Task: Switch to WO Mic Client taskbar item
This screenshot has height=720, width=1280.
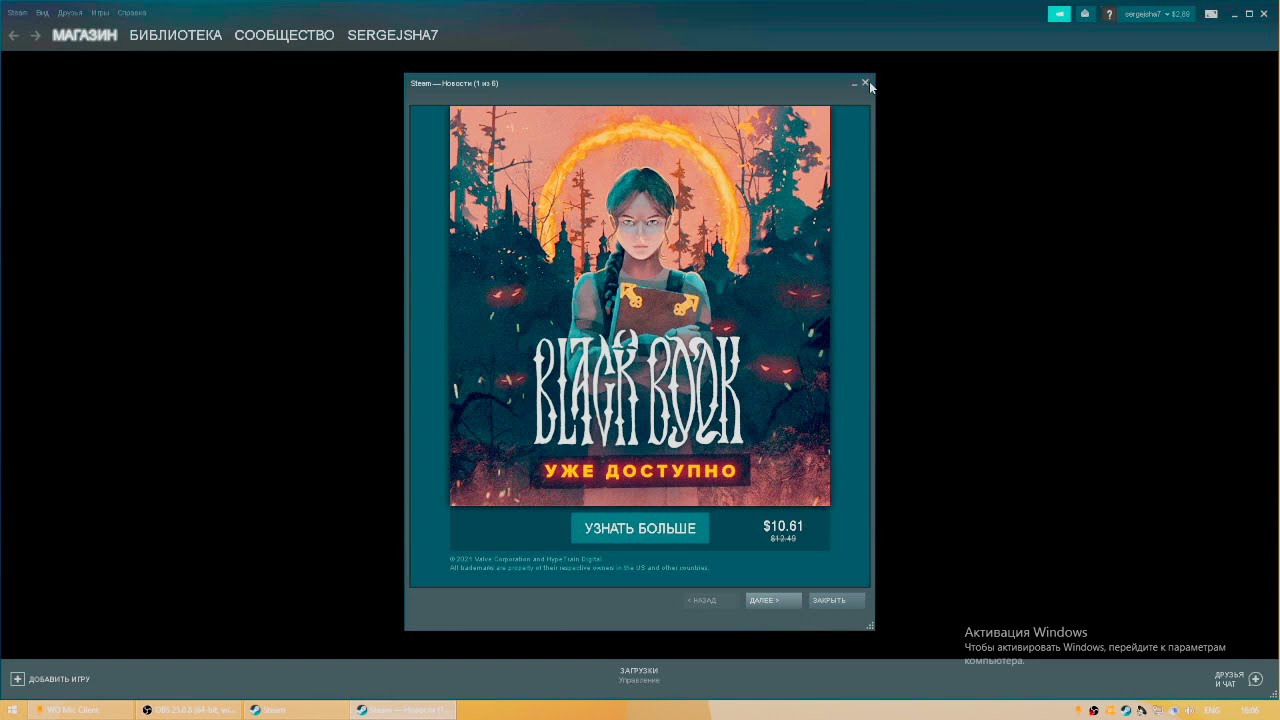Action: (80, 710)
